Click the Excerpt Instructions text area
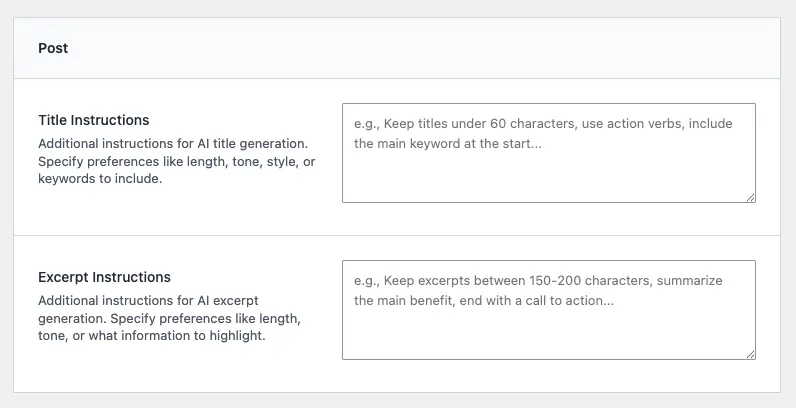The height and width of the screenshot is (408, 796). pyautogui.click(x=548, y=309)
